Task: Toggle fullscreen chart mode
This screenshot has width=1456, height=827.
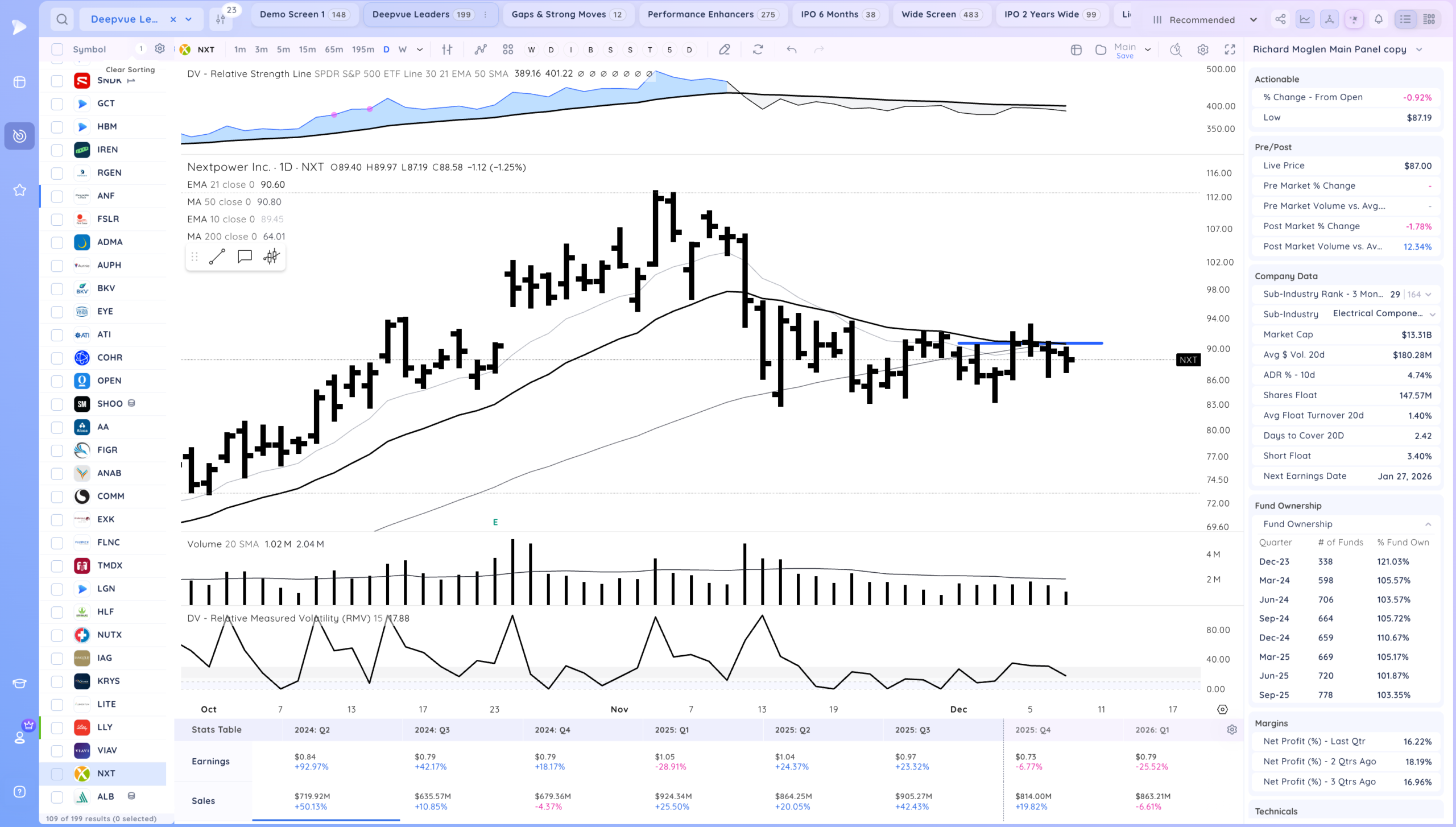Action: click(1230, 49)
